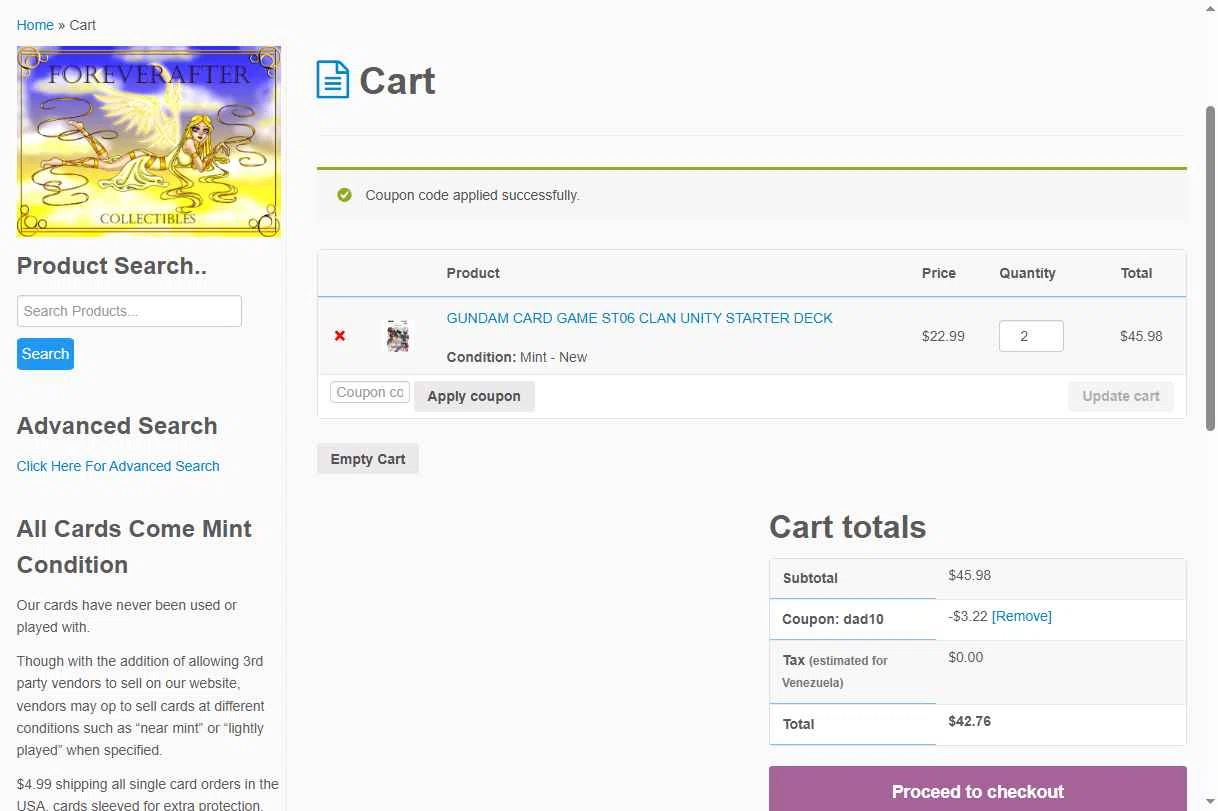This screenshot has height=811, width=1218.
Task: Click the Subtotal $45.98 value
Action: tap(970, 575)
